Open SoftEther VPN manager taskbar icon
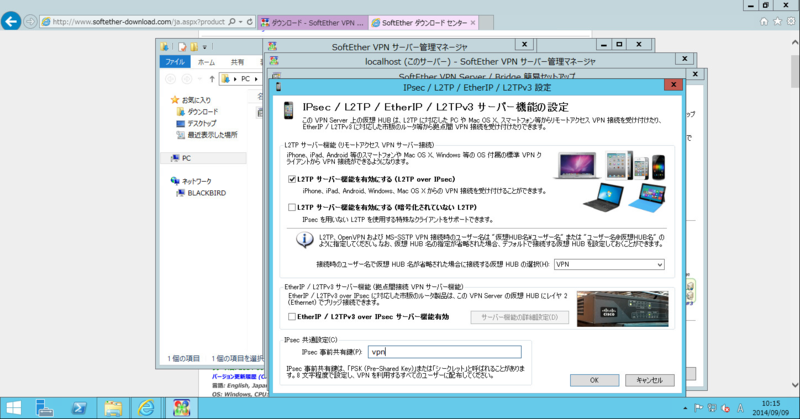The width and height of the screenshot is (800, 419). 181,408
